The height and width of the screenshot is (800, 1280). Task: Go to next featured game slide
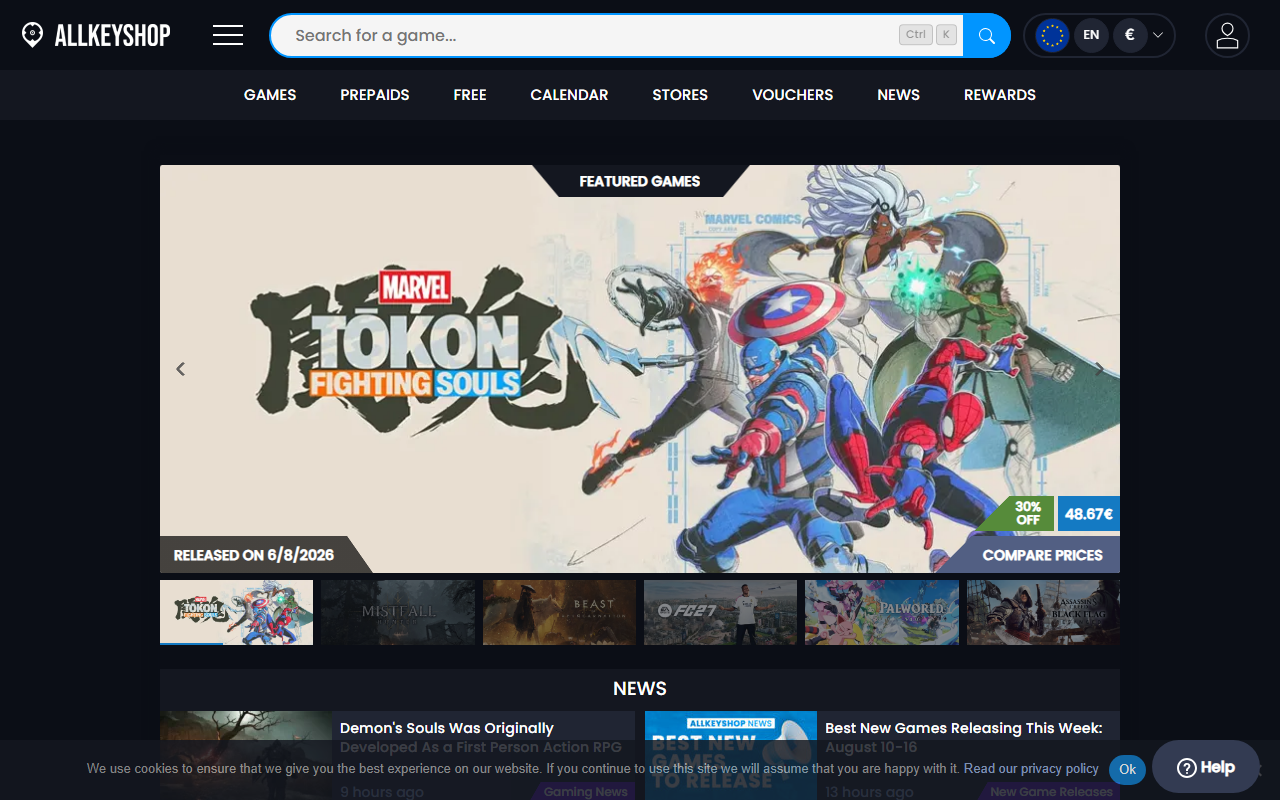tap(1099, 369)
